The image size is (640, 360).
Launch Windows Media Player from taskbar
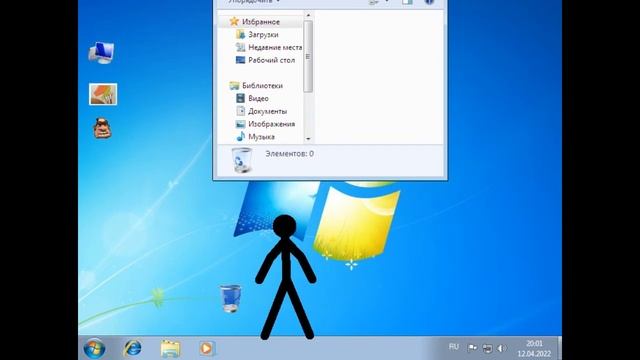(207, 348)
